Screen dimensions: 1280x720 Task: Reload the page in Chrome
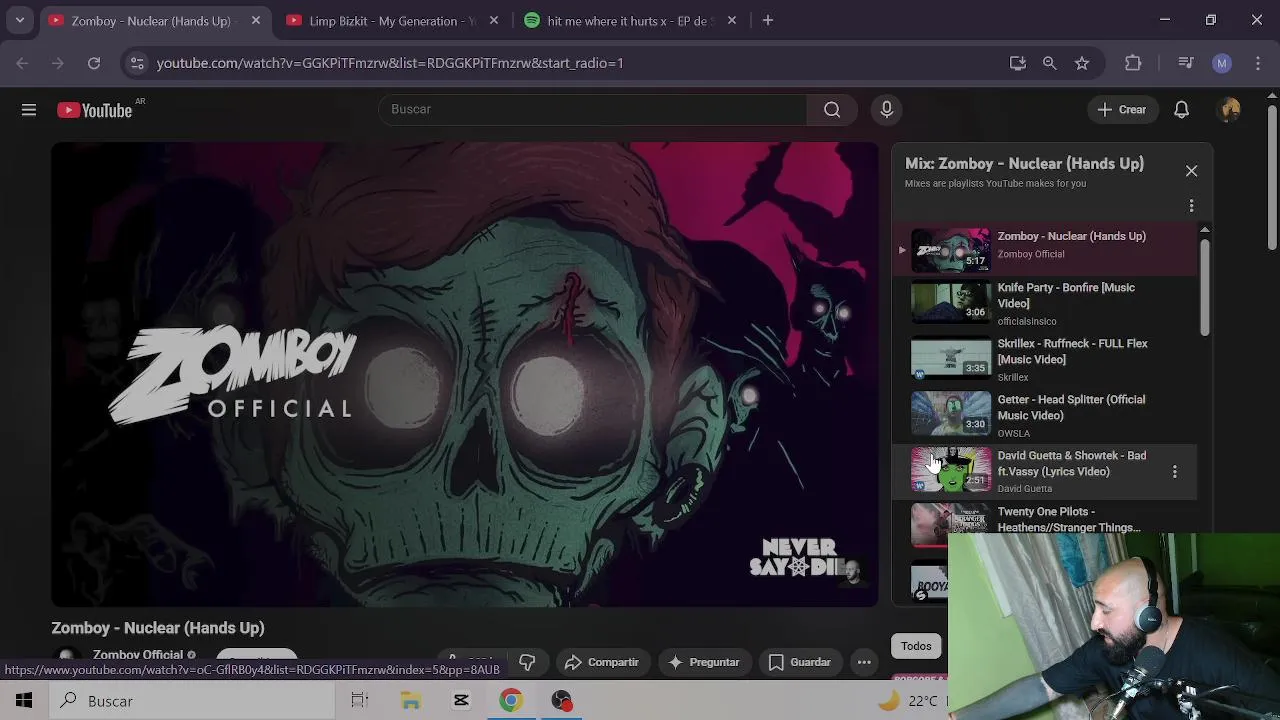94,63
